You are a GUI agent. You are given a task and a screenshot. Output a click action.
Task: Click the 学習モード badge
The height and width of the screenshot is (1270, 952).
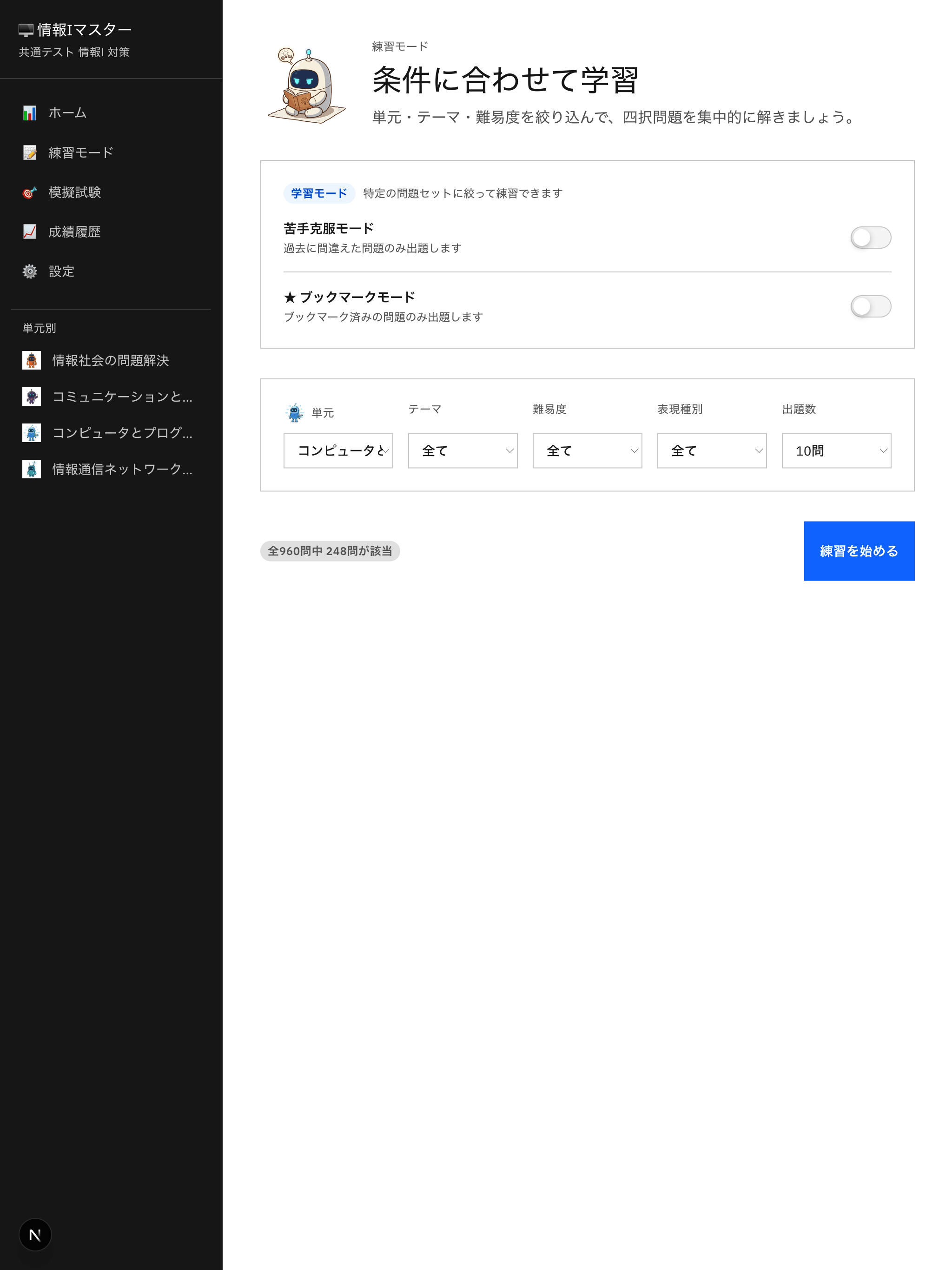pos(319,193)
